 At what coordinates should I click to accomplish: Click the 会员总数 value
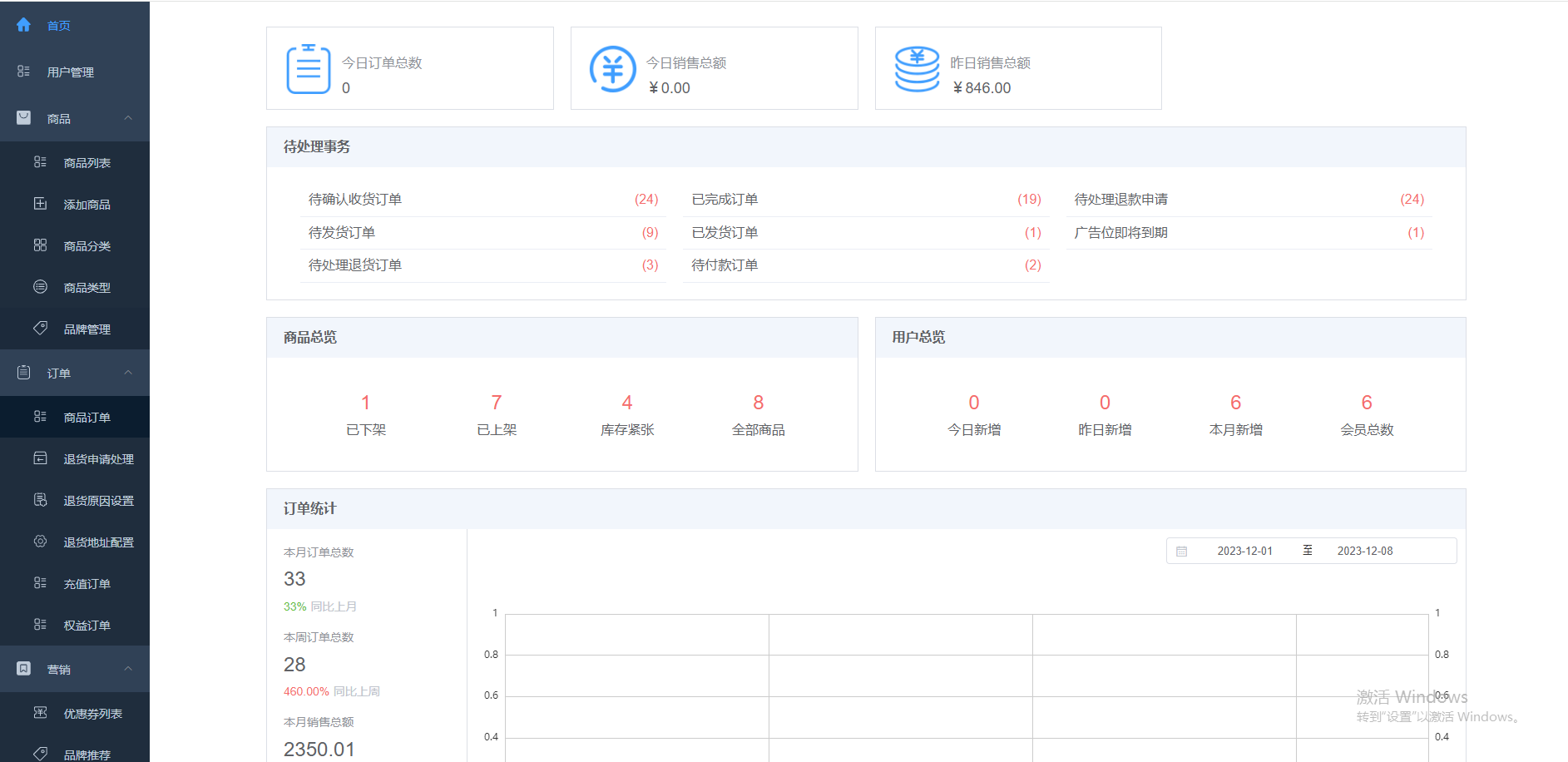coord(1367,403)
